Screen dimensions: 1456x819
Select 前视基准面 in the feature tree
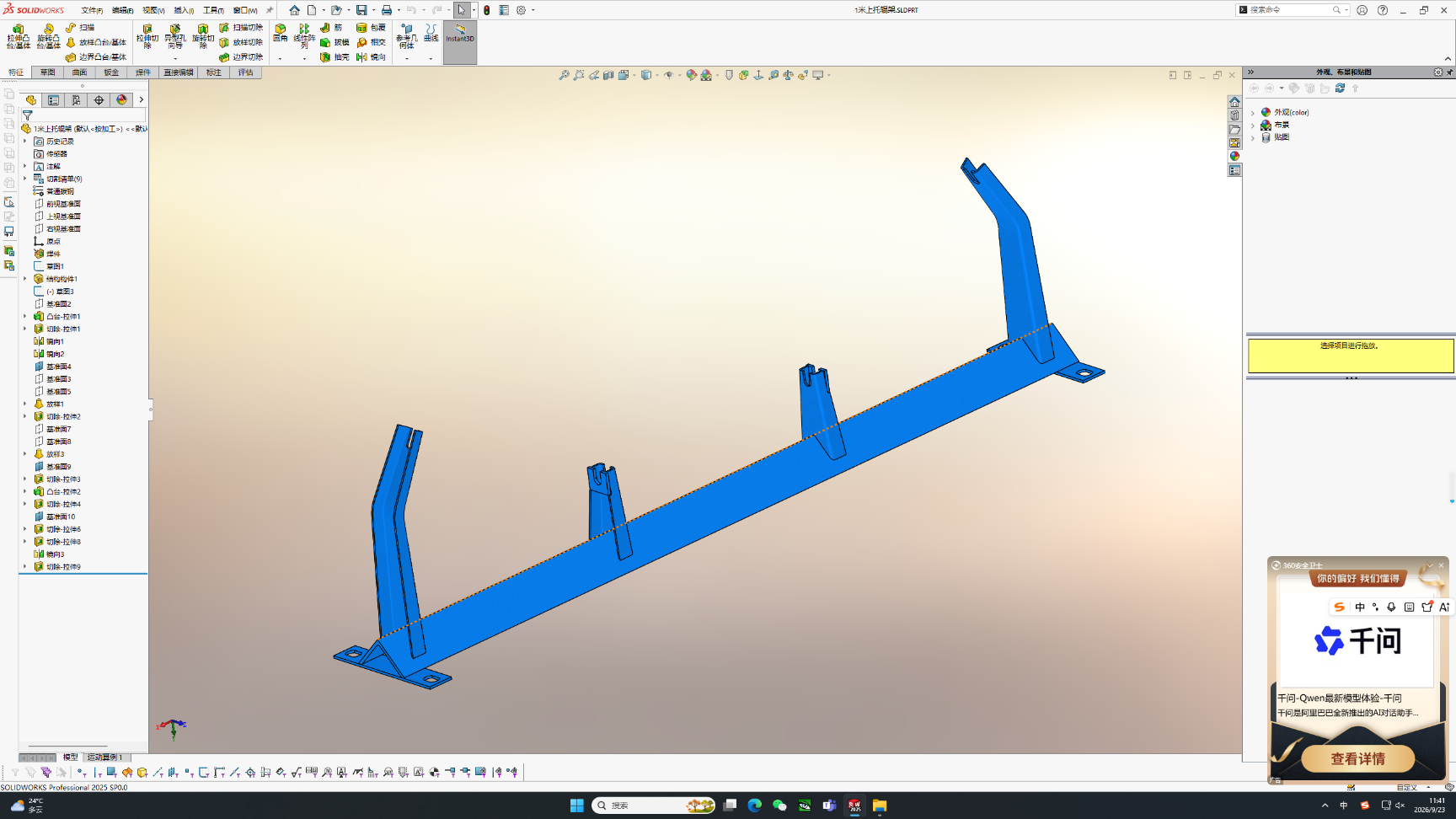click(x=63, y=204)
